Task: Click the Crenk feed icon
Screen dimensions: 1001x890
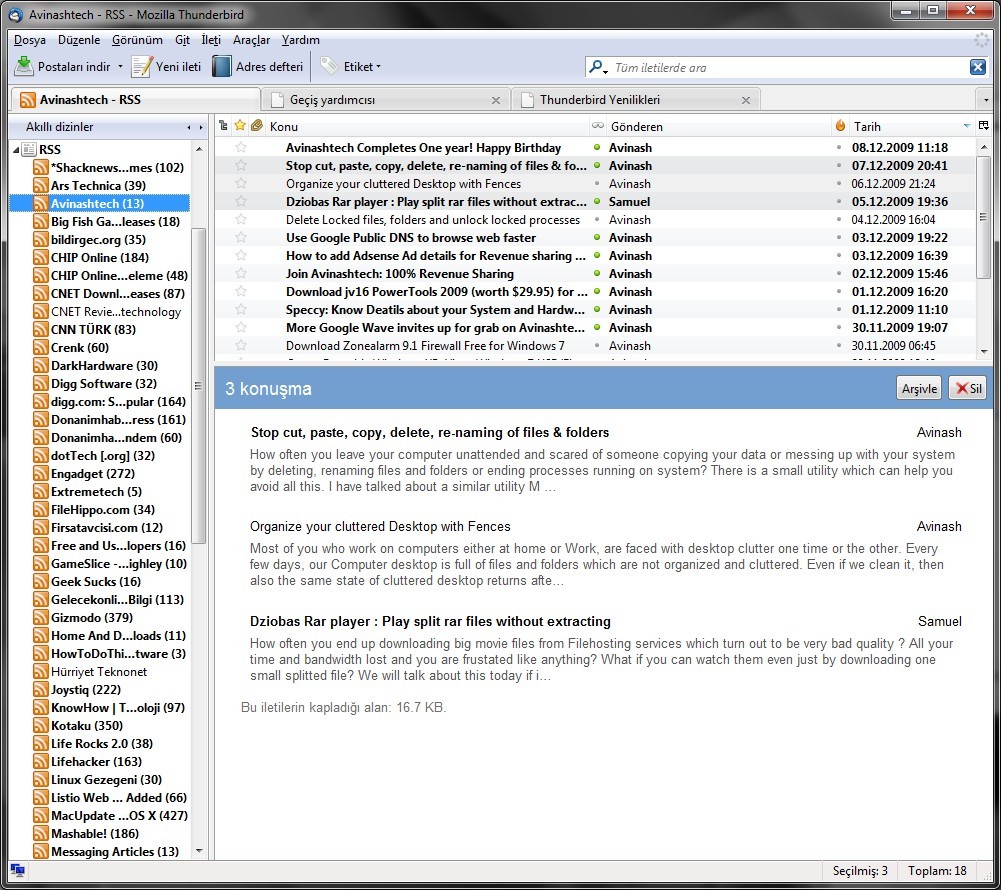Action: (x=41, y=347)
